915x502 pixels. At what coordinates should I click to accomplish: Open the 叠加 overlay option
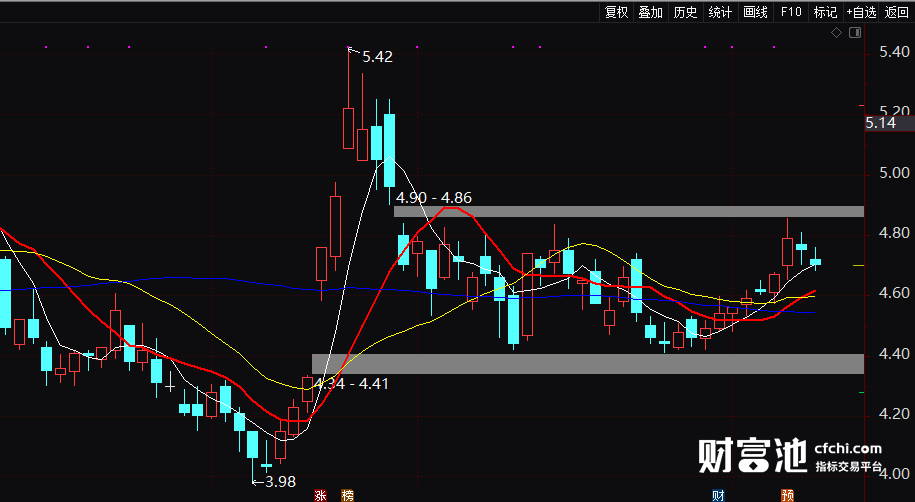pos(650,12)
